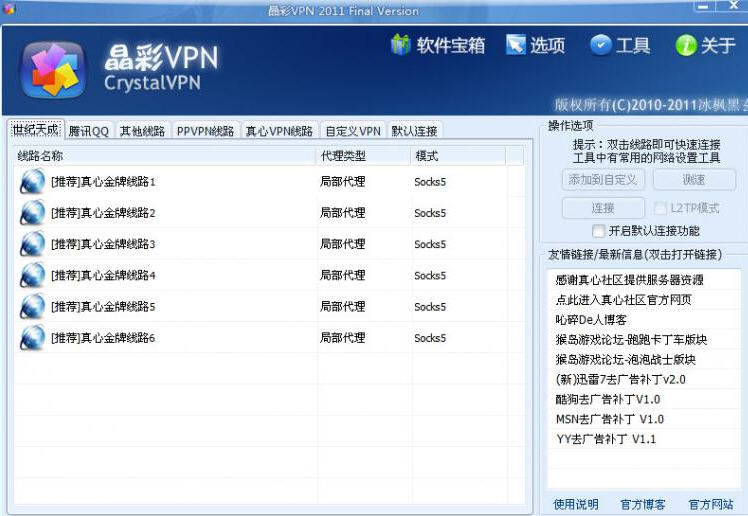Select the 真心VPN线路 tab
The height and width of the screenshot is (516, 748).
279,131
